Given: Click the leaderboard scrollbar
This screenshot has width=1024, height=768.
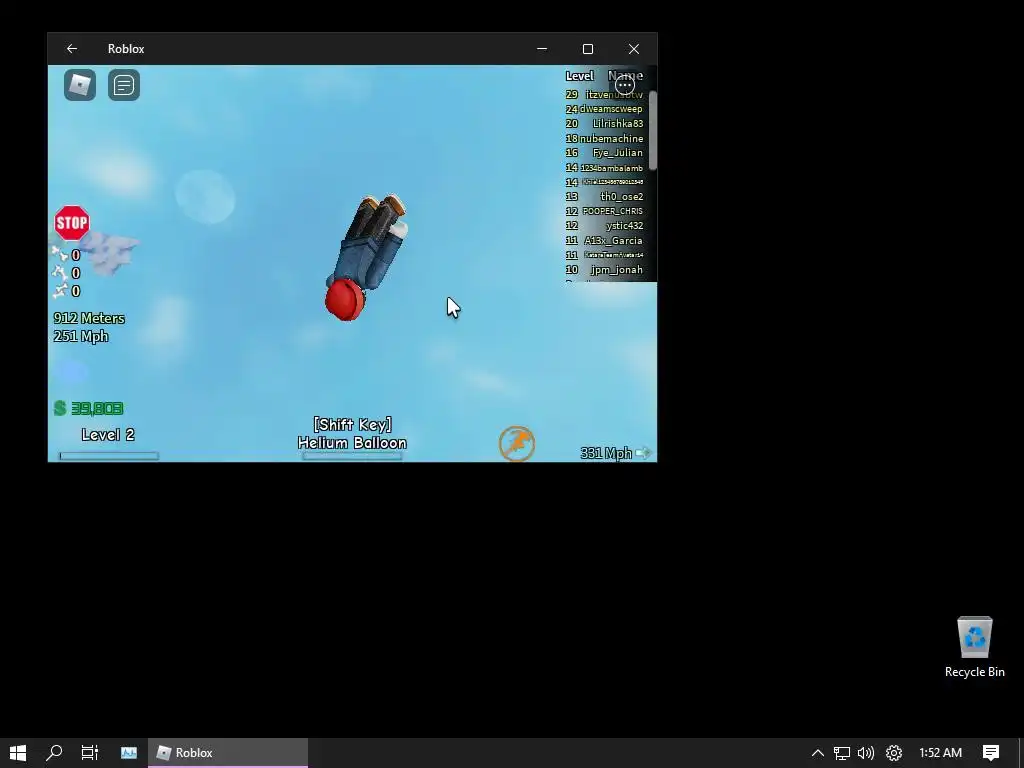Looking at the screenshot, I should point(652,131).
